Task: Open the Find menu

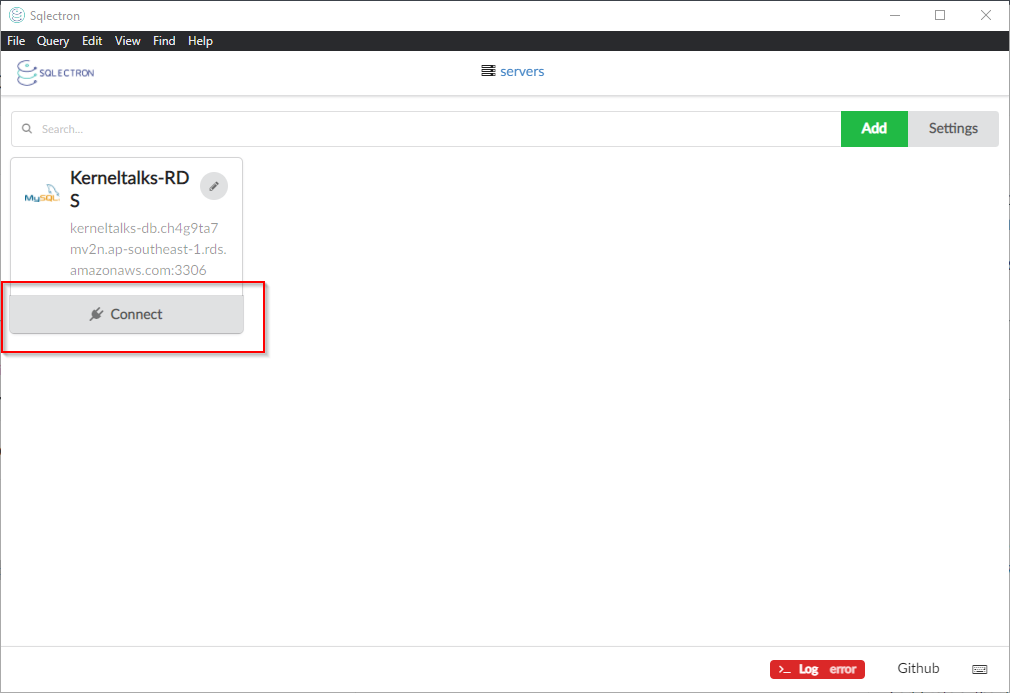Action: pos(164,41)
